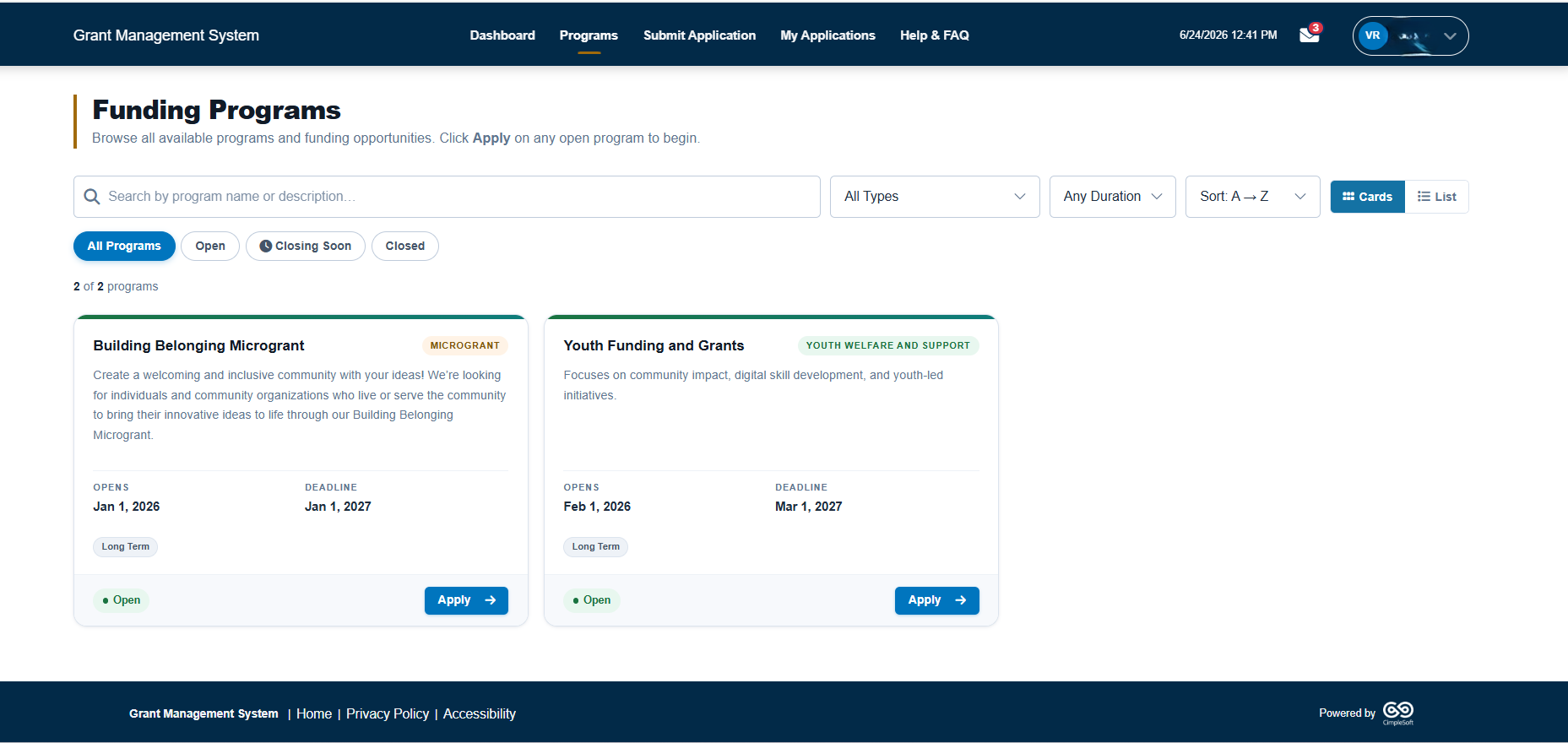Screen dimensions: 1568x743
Task: Click opens date Feb 1, 2026
Action: pyautogui.click(x=597, y=507)
